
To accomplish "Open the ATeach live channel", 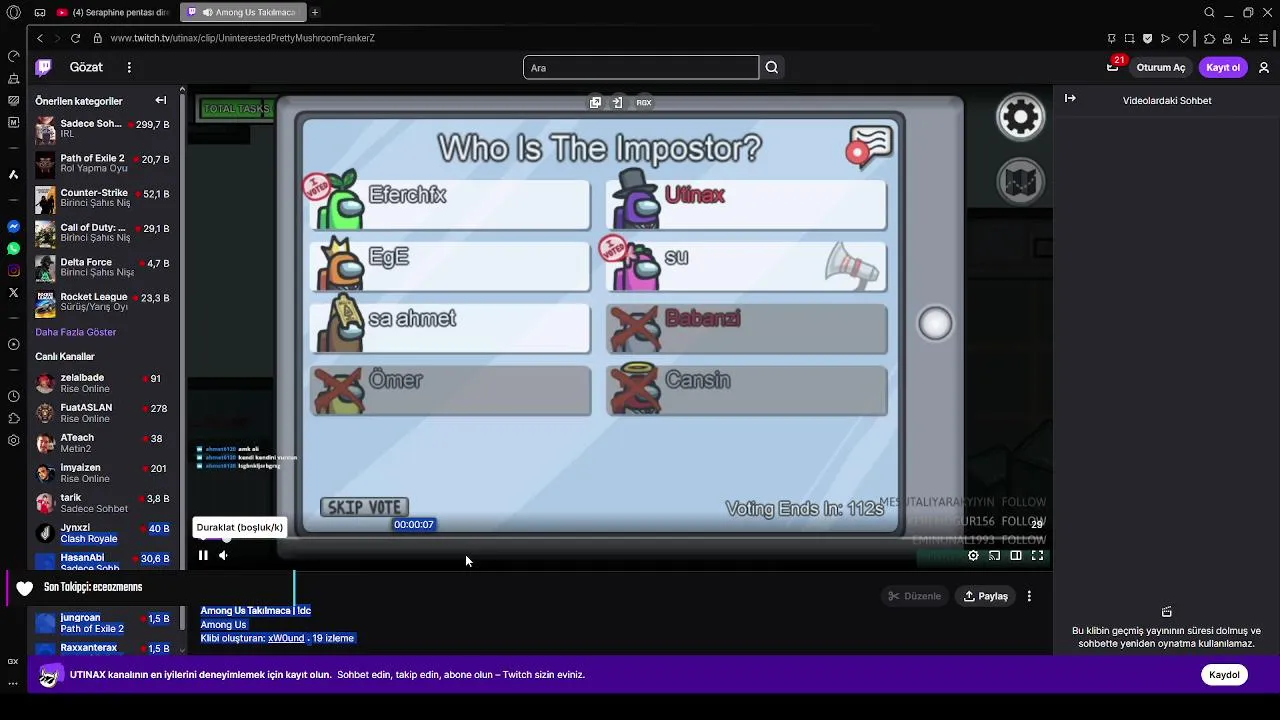I will click(103, 443).
